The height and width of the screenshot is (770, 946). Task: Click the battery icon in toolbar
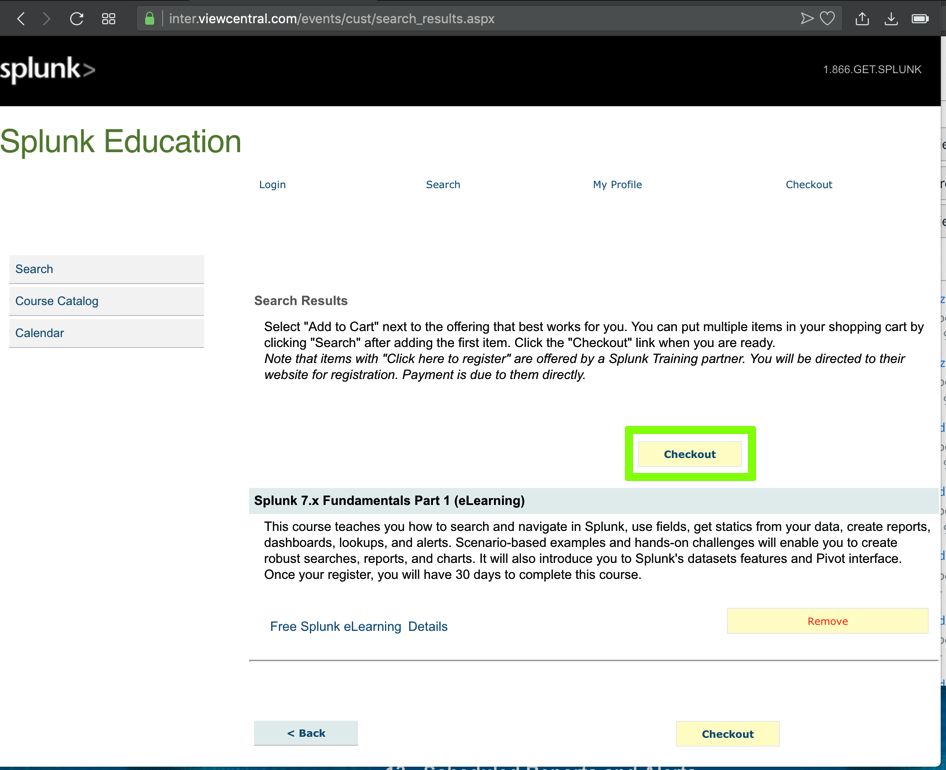[x=920, y=19]
